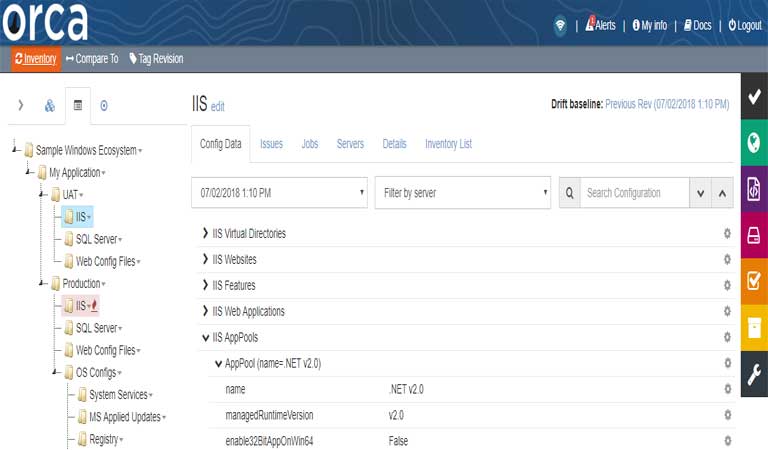
Task: Collapse IIS AppPools section
Action: coord(206,337)
